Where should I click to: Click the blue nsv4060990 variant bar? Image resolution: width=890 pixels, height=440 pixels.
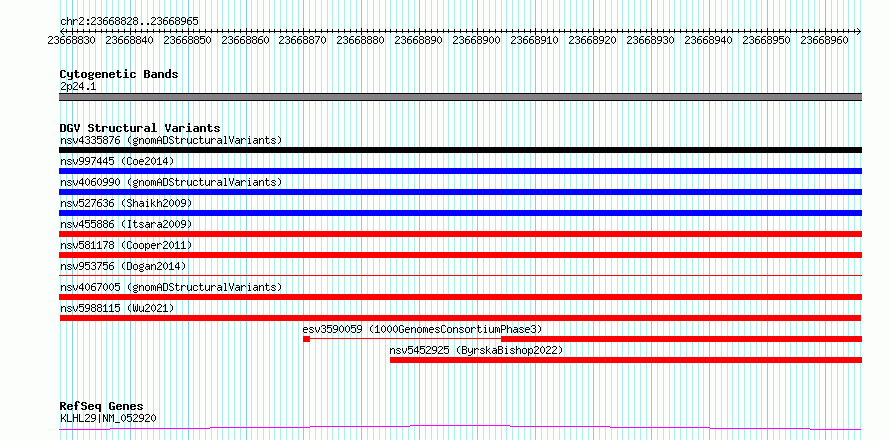coord(460,192)
